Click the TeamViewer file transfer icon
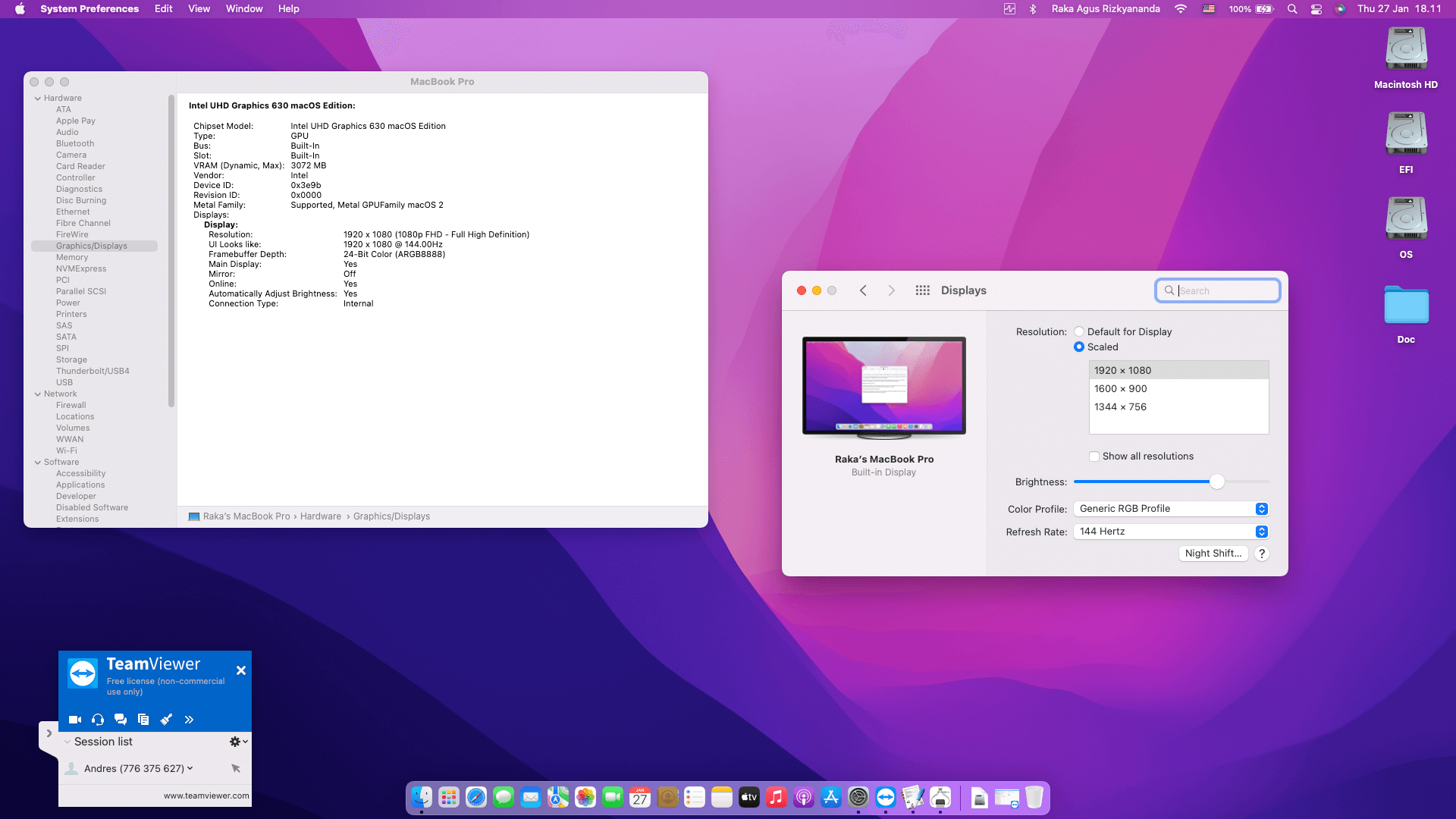Image resolution: width=1456 pixels, height=819 pixels. [x=143, y=720]
